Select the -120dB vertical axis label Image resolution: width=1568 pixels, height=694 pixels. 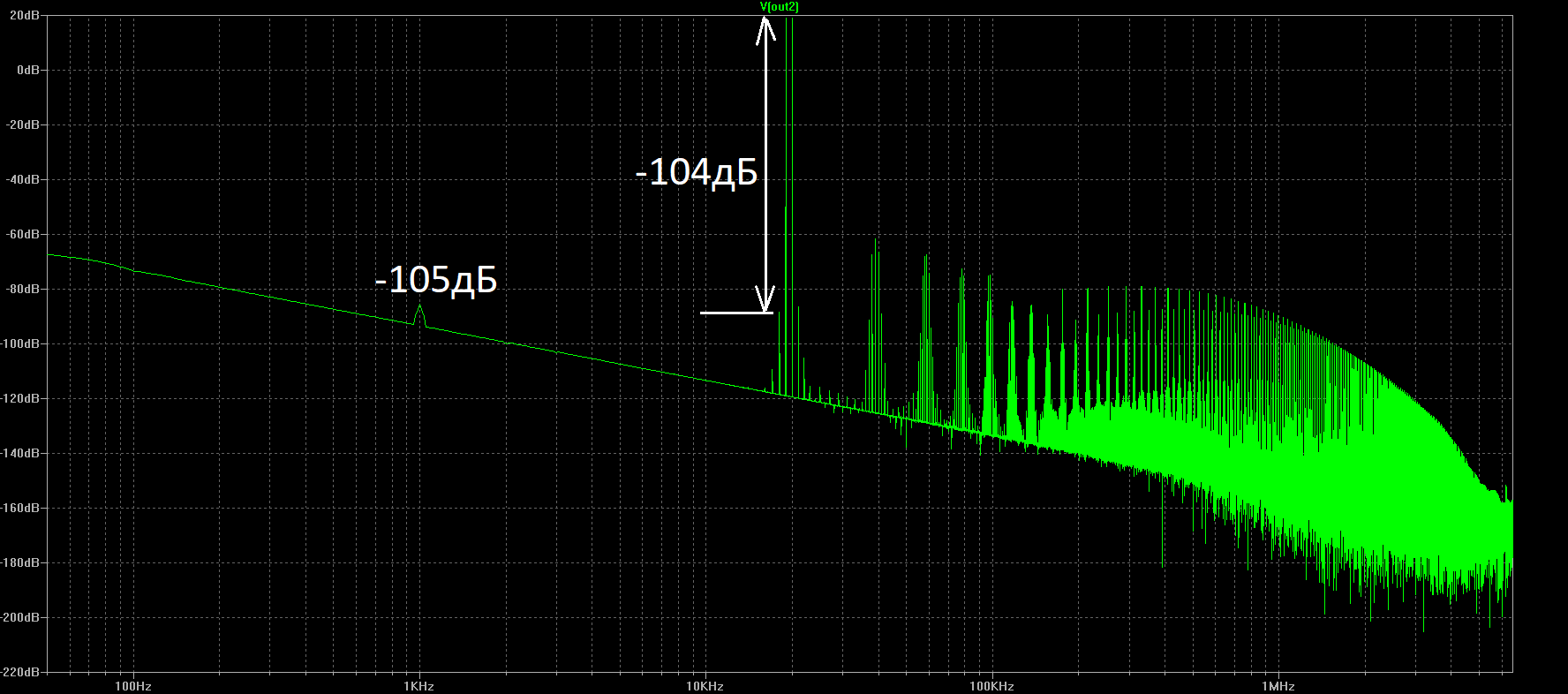(20, 398)
